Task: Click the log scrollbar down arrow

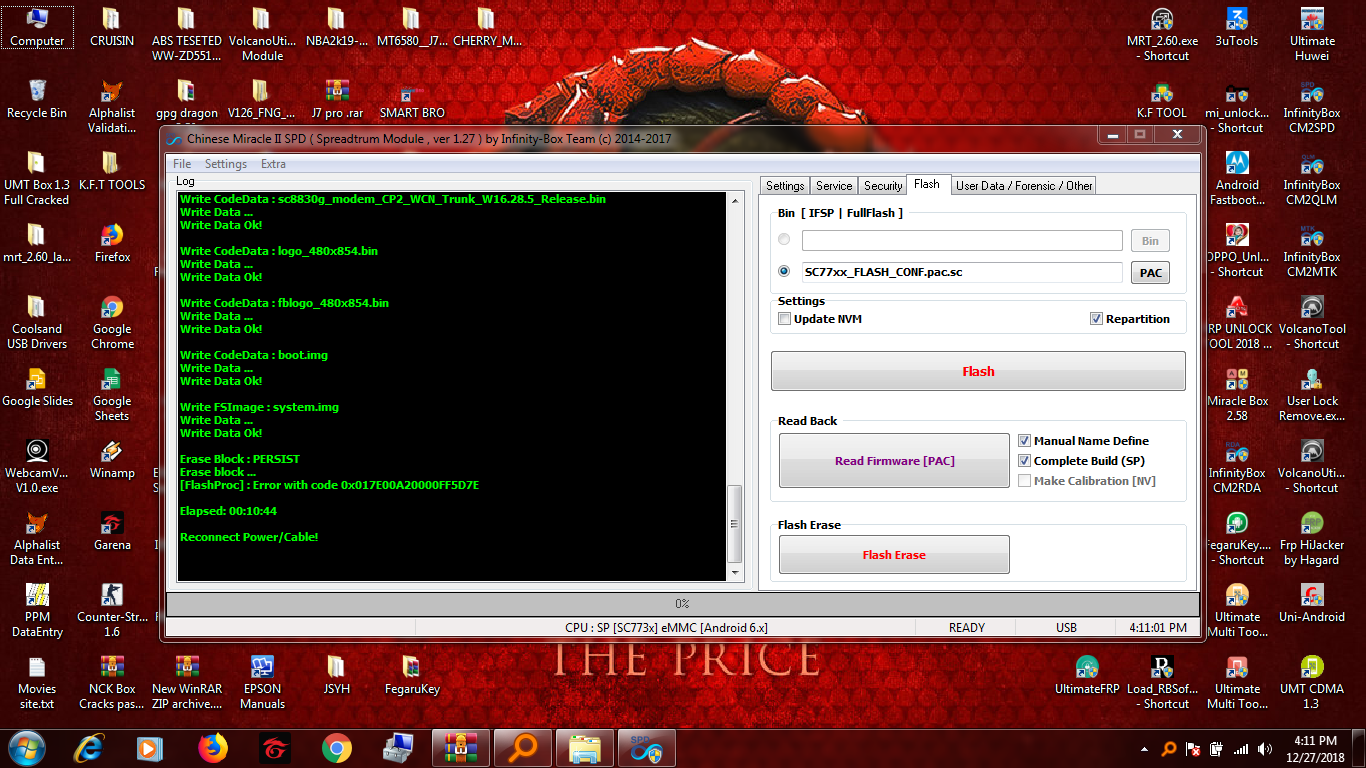Action: tap(735, 574)
